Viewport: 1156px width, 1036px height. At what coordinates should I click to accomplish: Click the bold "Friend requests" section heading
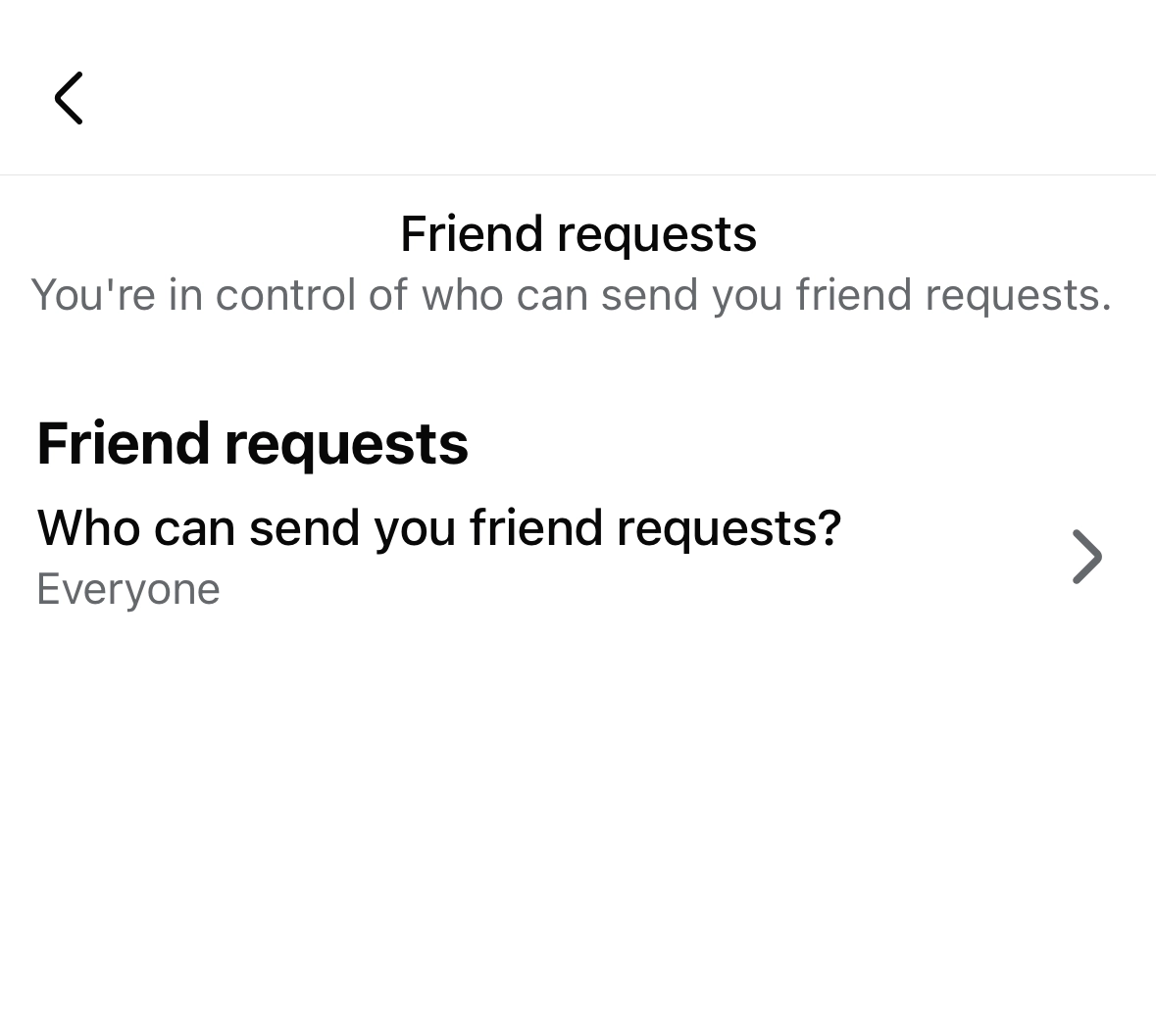(252, 443)
